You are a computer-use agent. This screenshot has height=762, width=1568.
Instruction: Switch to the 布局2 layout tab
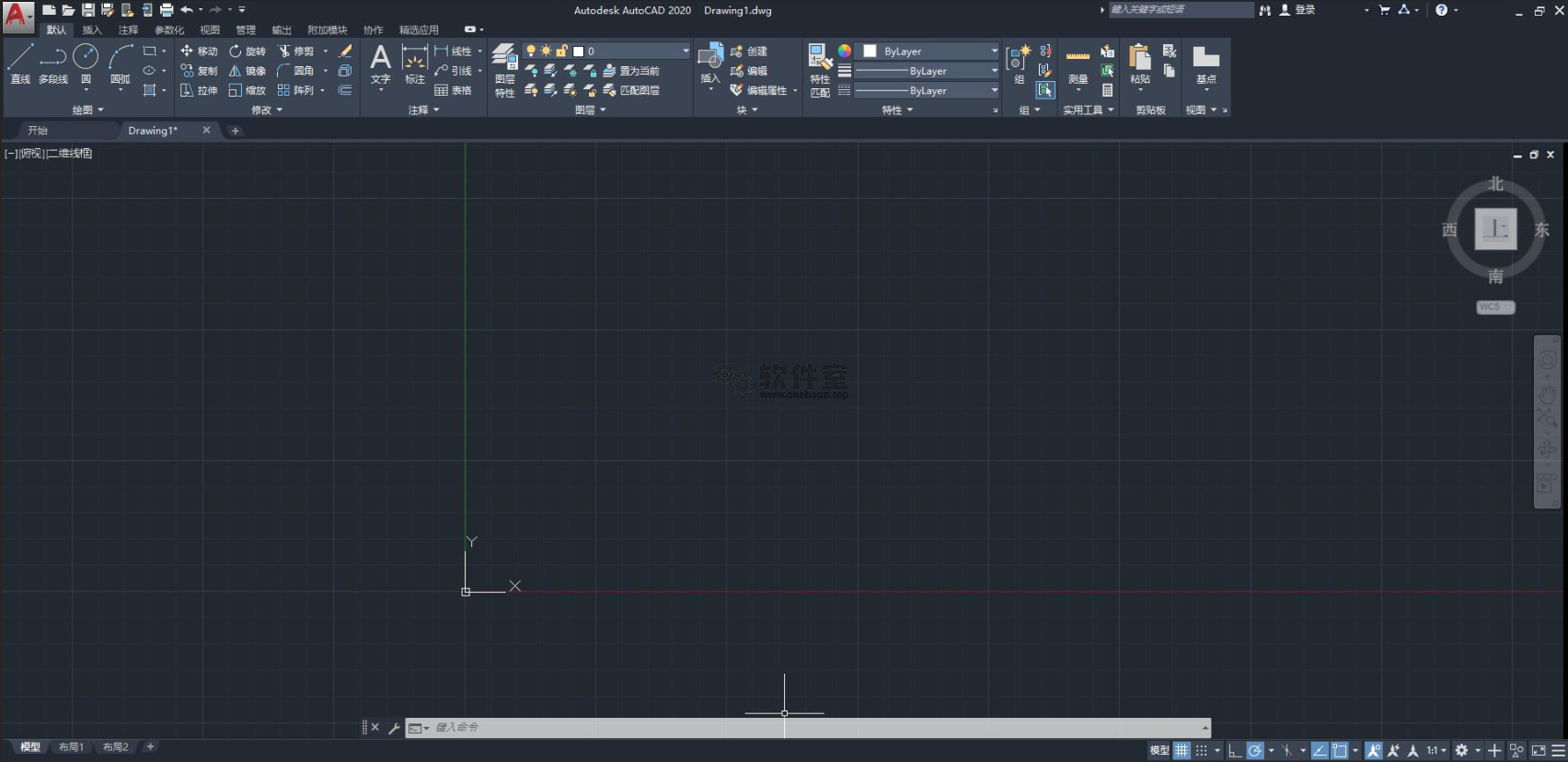116,747
